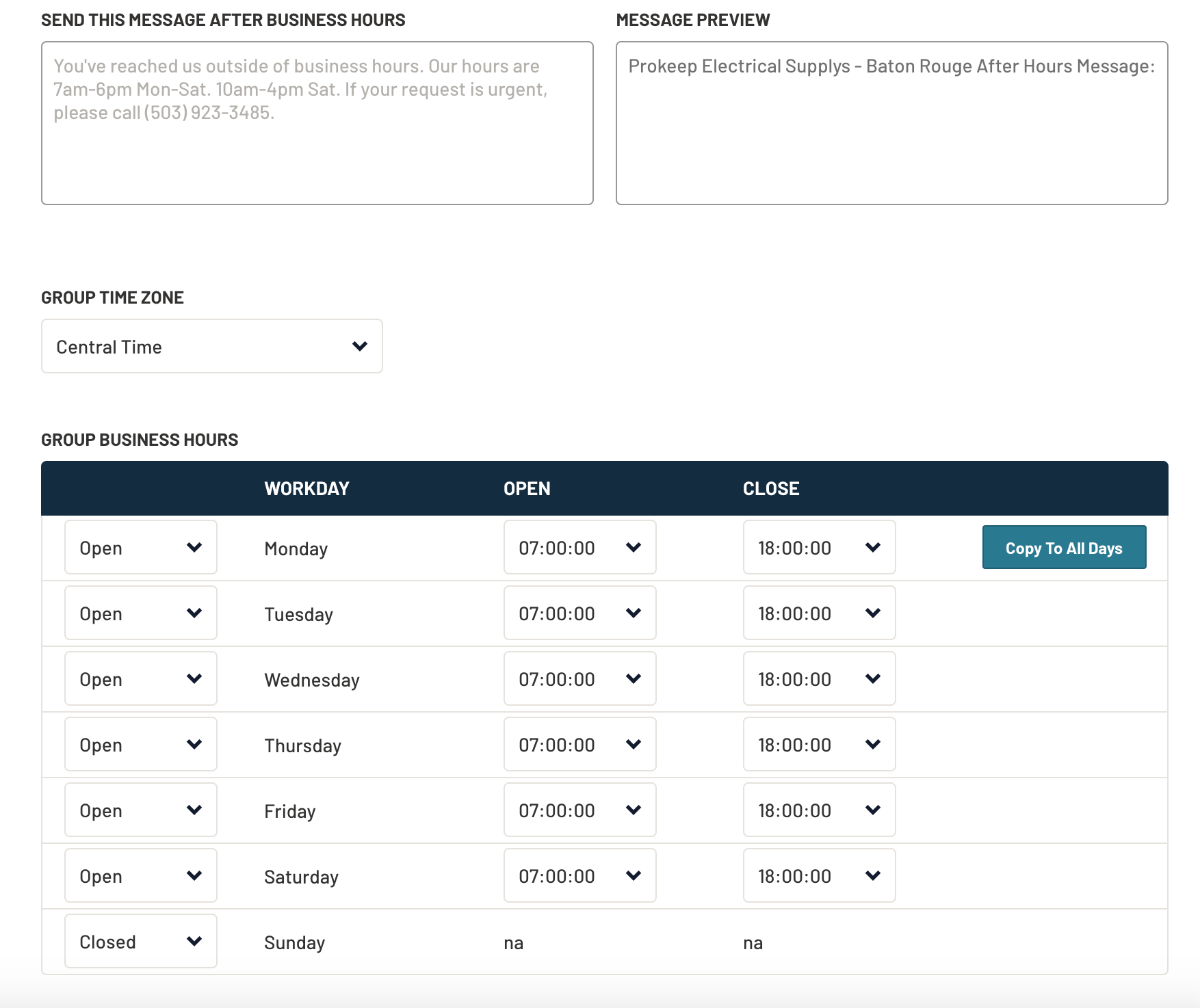Change Saturday's Open/Closed status dropdown
1200x1008 pixels.
coord(140,876)
